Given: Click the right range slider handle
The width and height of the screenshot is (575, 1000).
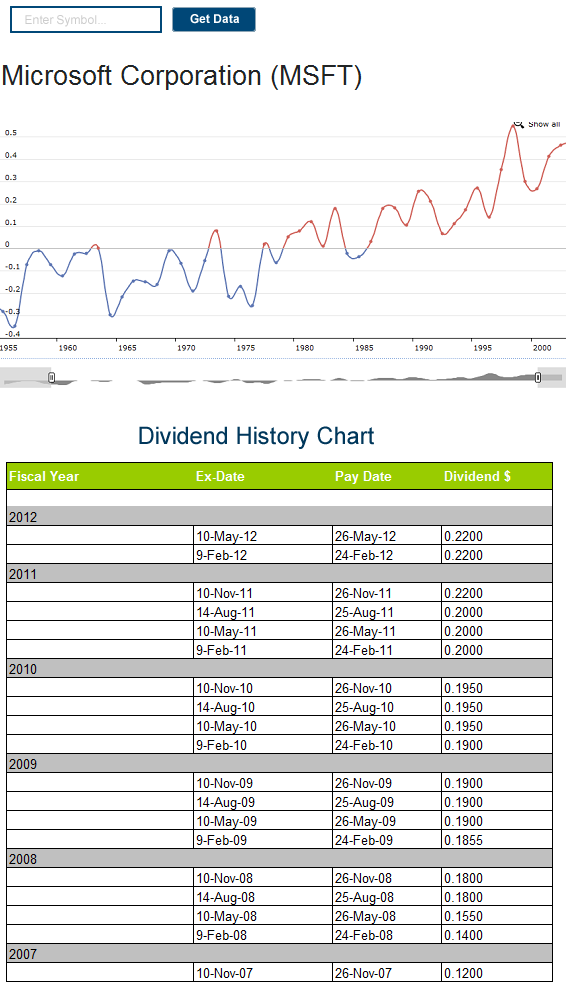Looking at the screenshot, I should click(x=538, y=378).
